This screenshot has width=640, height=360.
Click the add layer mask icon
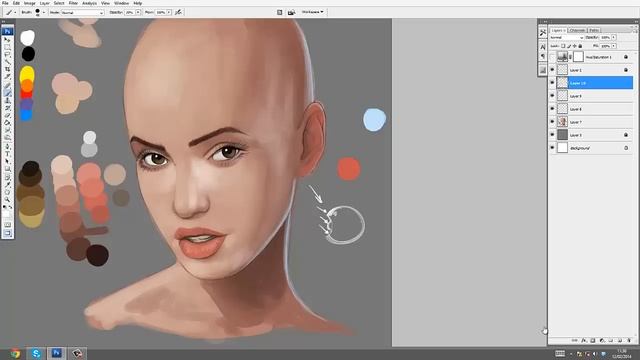pyautogui.click(x=593, y=340)
